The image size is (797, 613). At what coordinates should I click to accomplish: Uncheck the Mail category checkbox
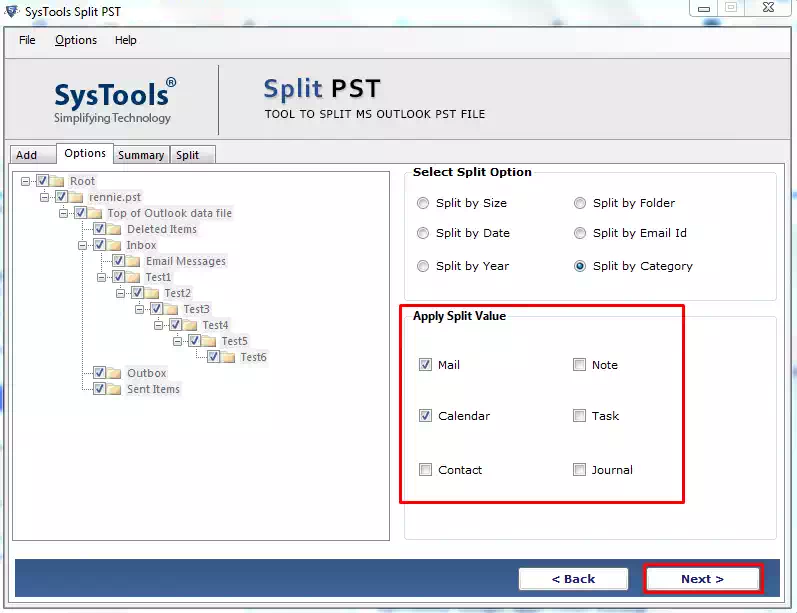[425, 364]
